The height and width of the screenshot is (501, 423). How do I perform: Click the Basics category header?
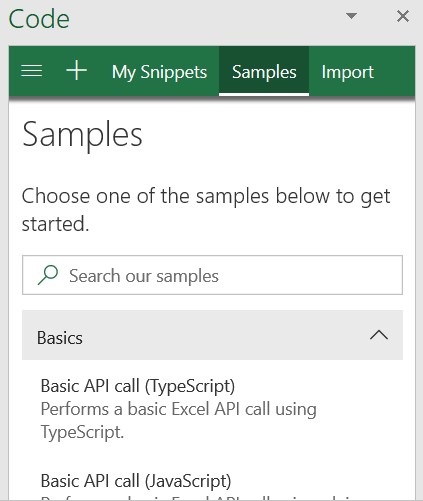pyautogui.click(x=212, y=335)
